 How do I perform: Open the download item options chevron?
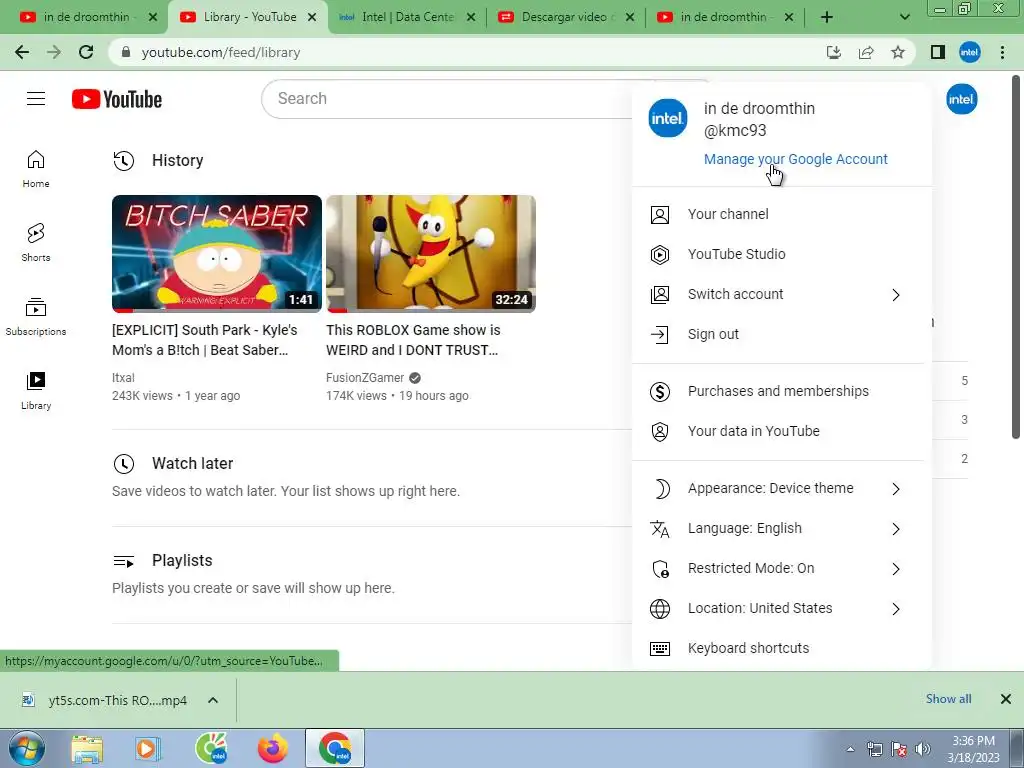pyautogui.click(x=213, y=700)
